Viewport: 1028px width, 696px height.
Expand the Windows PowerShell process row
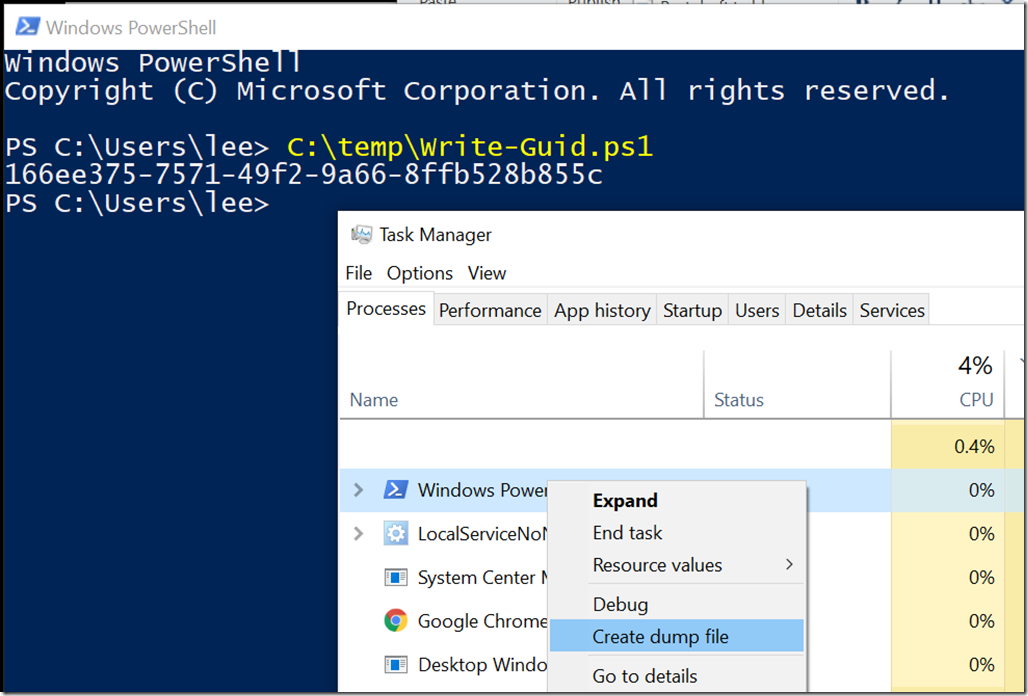point(358,490)
